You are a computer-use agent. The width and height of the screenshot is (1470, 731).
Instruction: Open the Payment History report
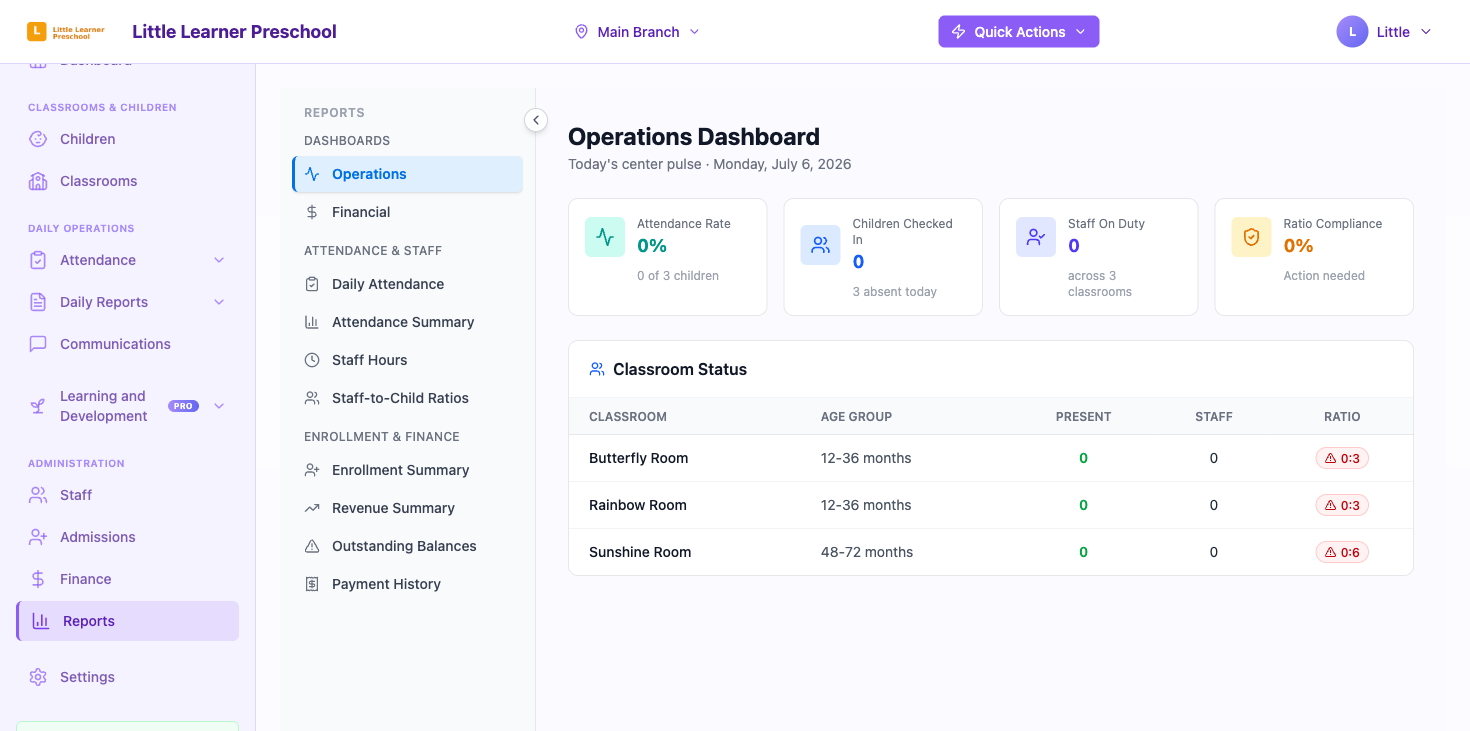408,584
